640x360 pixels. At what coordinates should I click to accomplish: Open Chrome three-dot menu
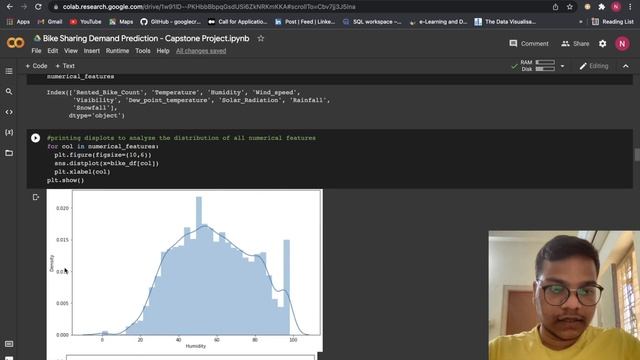point(630,7)
